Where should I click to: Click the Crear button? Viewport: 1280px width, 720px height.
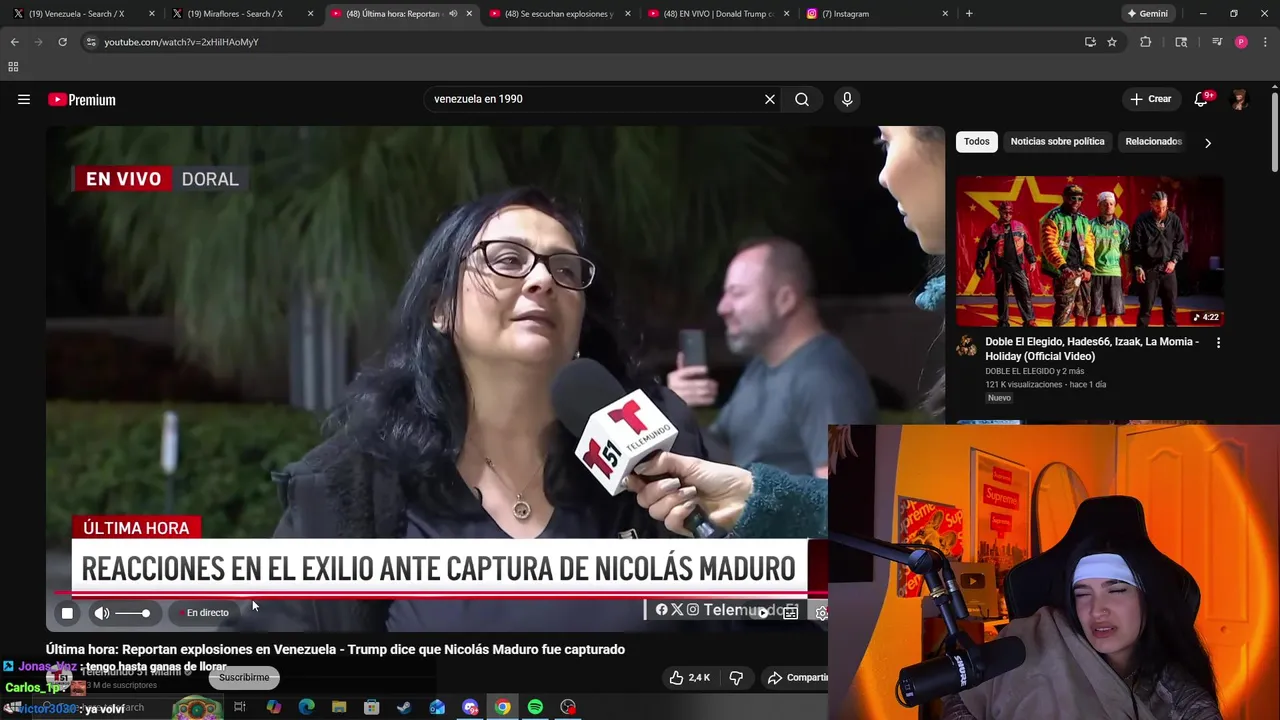pos(1151,99)
